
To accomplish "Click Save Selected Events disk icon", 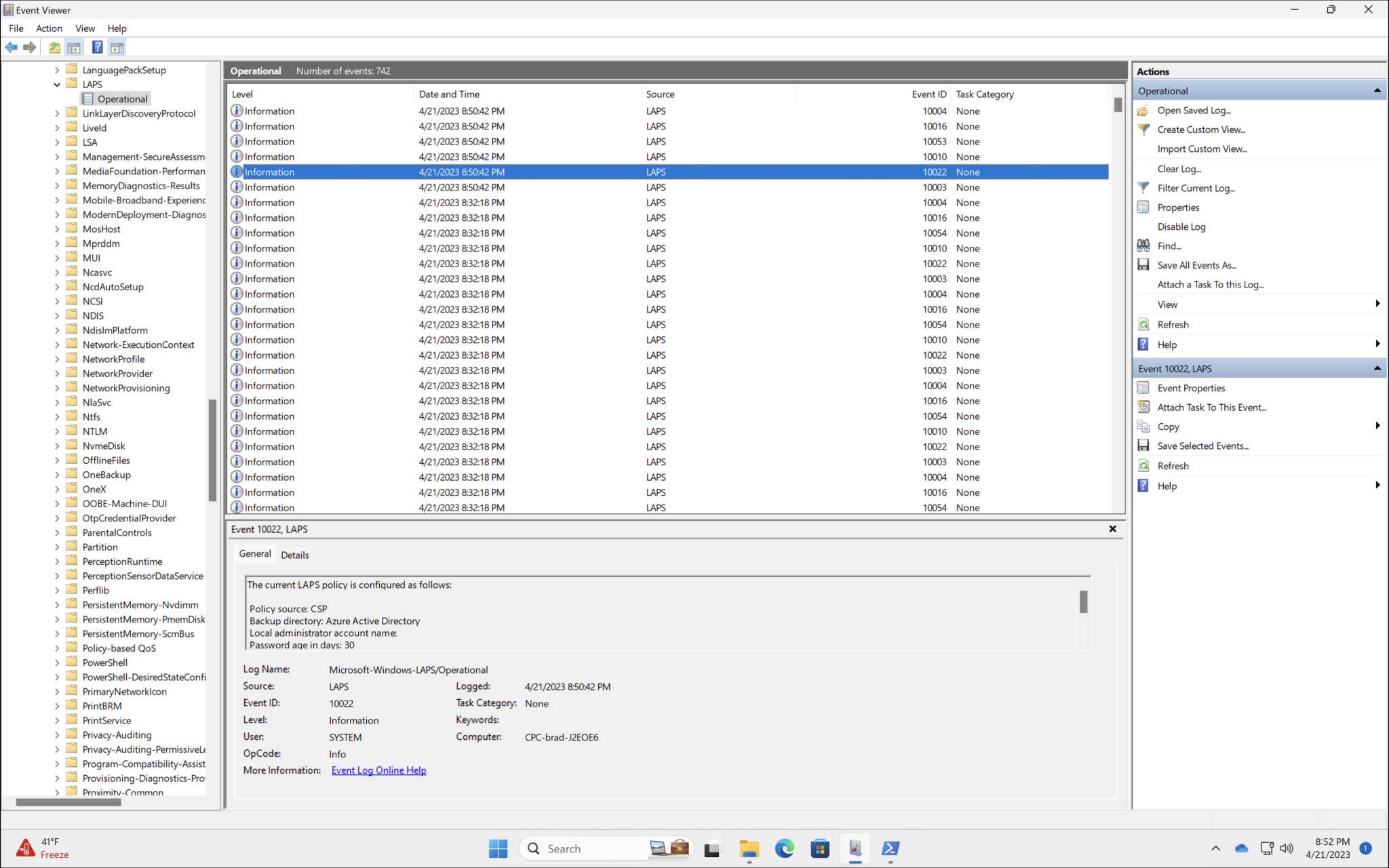I will (x=1143, y=446).
